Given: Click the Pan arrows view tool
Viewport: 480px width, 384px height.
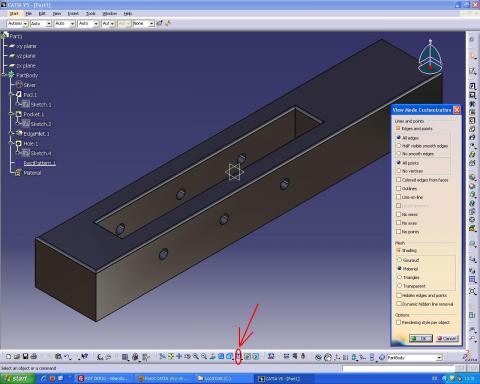Looking at the screenshot, I should (179, 357).
